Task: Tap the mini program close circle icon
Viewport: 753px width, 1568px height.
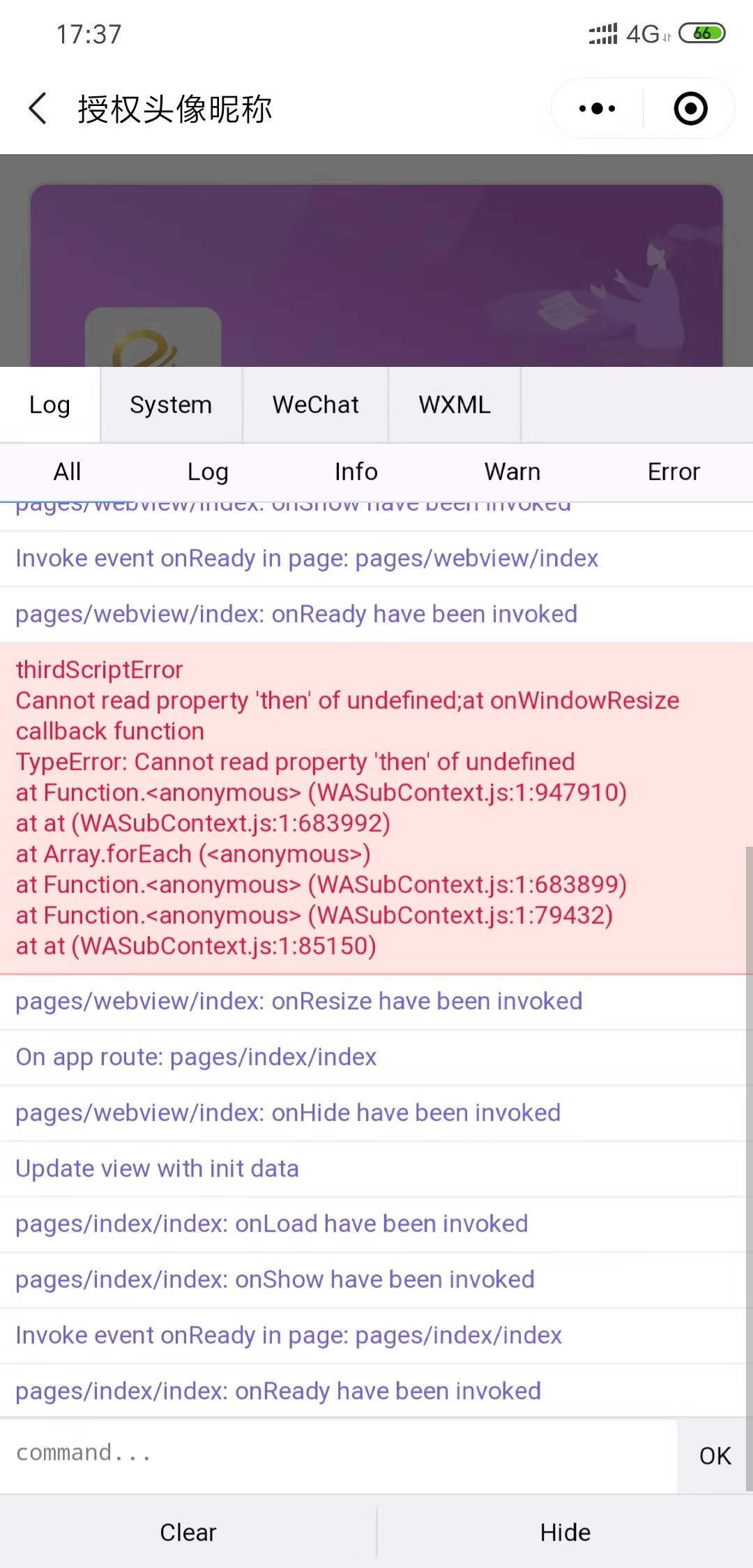Action: coord(690,109)
